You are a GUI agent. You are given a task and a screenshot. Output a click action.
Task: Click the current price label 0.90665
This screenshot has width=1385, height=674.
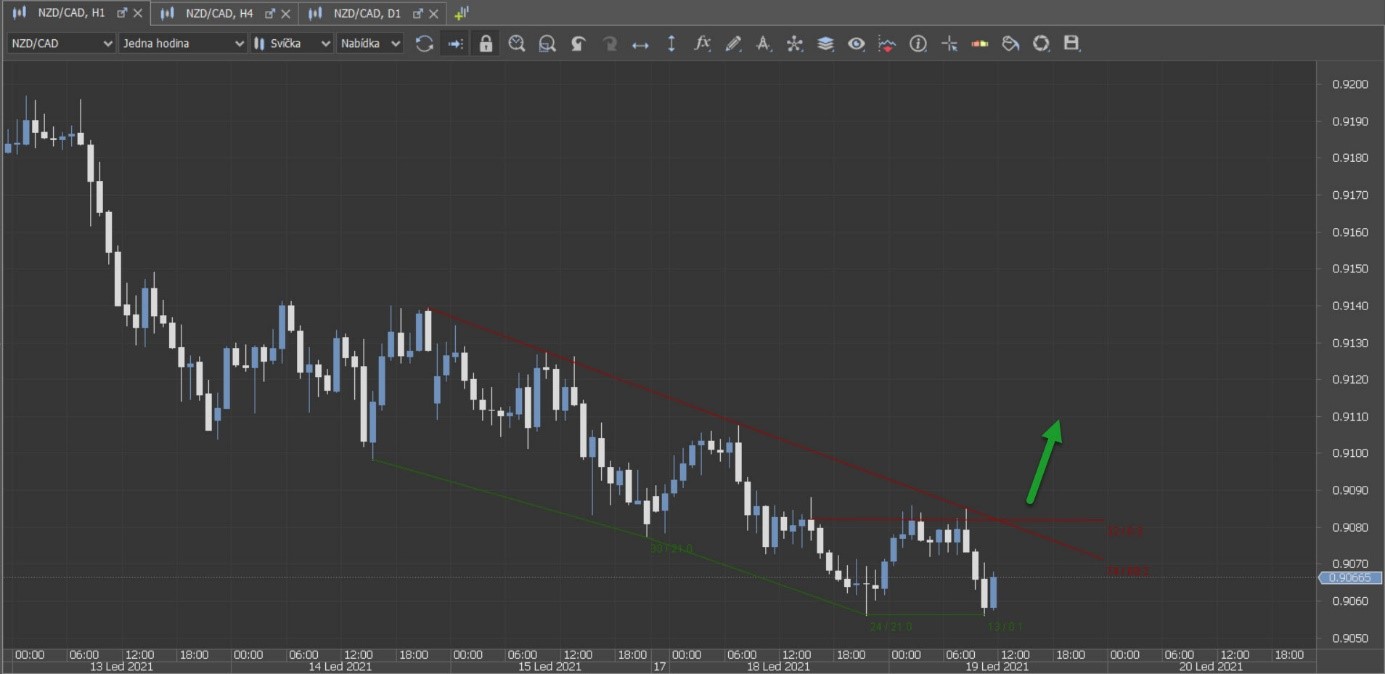pos(1350,578)
